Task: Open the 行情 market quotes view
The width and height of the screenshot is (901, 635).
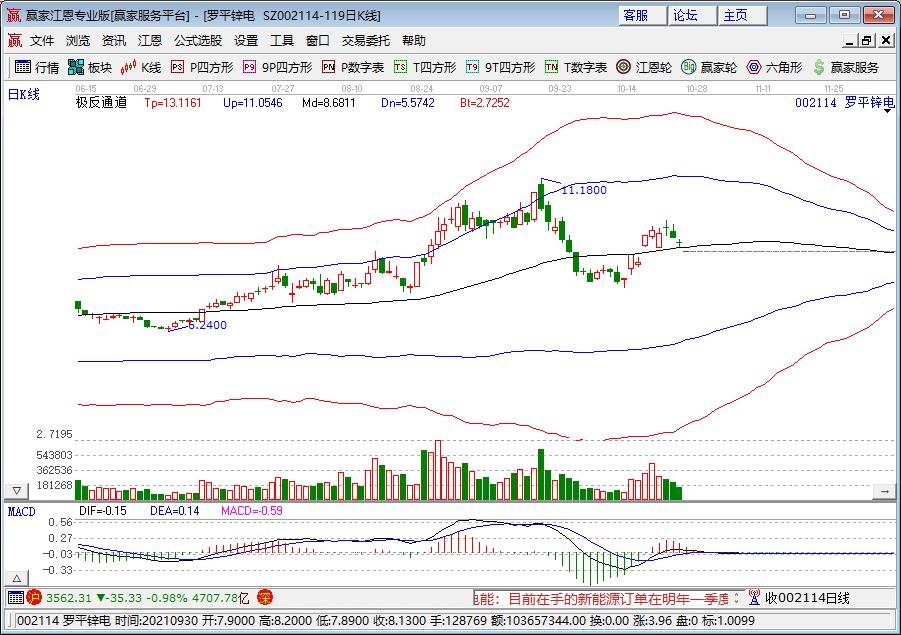Action: coord(36,67)
